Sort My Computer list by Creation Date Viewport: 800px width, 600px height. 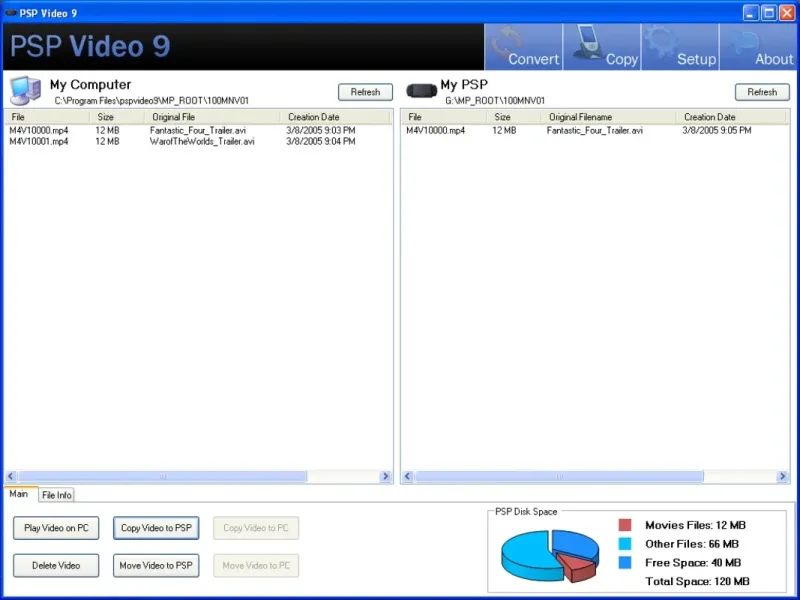click(335, 117)
